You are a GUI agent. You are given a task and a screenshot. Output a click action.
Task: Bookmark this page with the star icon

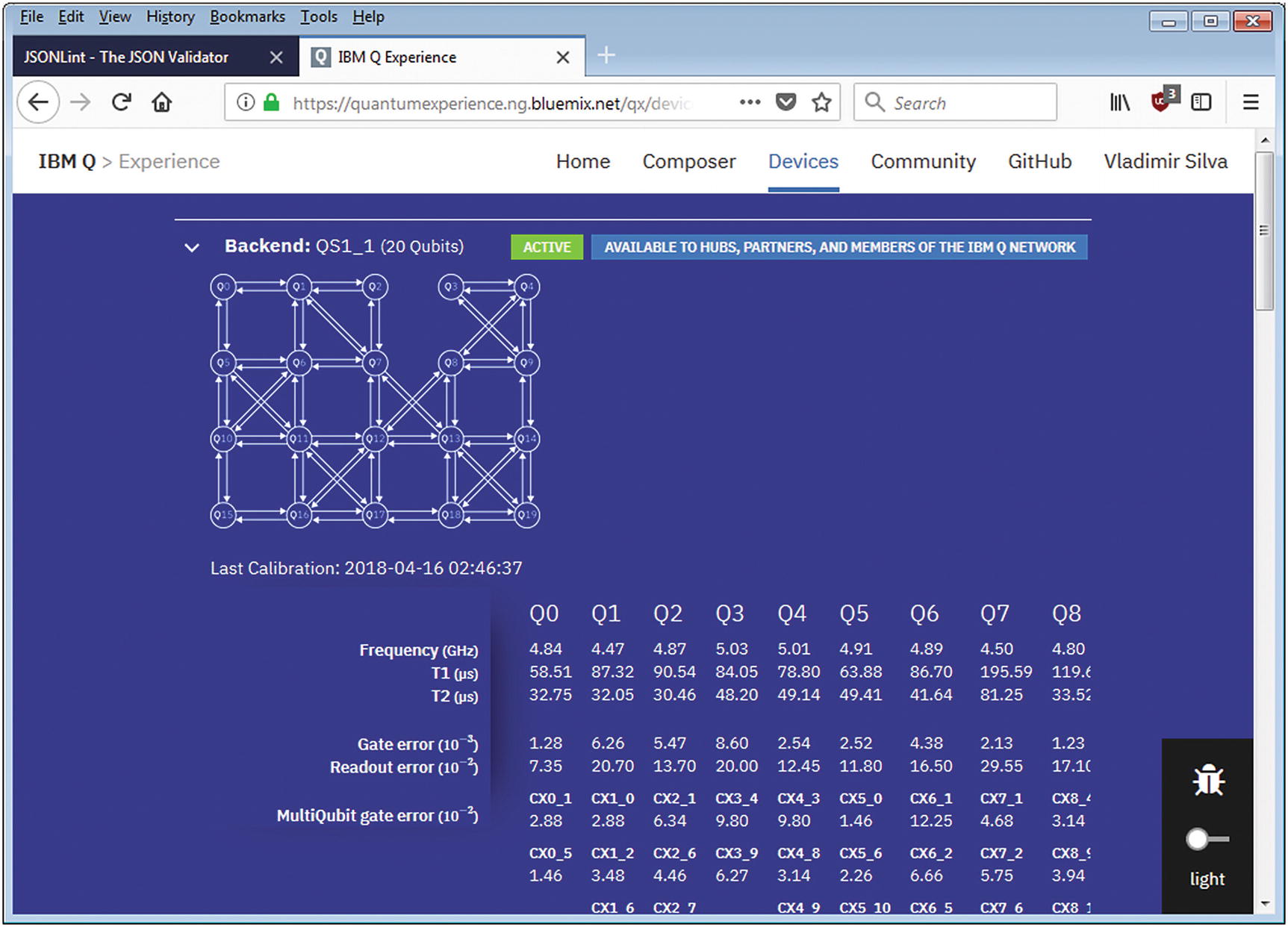(x=821, y=102)
